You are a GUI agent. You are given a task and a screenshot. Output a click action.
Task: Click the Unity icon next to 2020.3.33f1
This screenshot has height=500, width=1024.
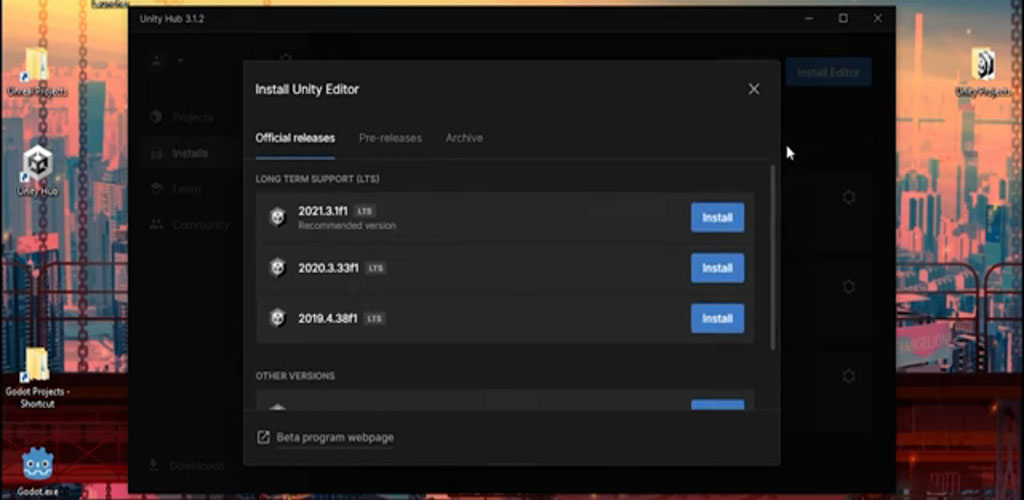(x=278, y=268)
